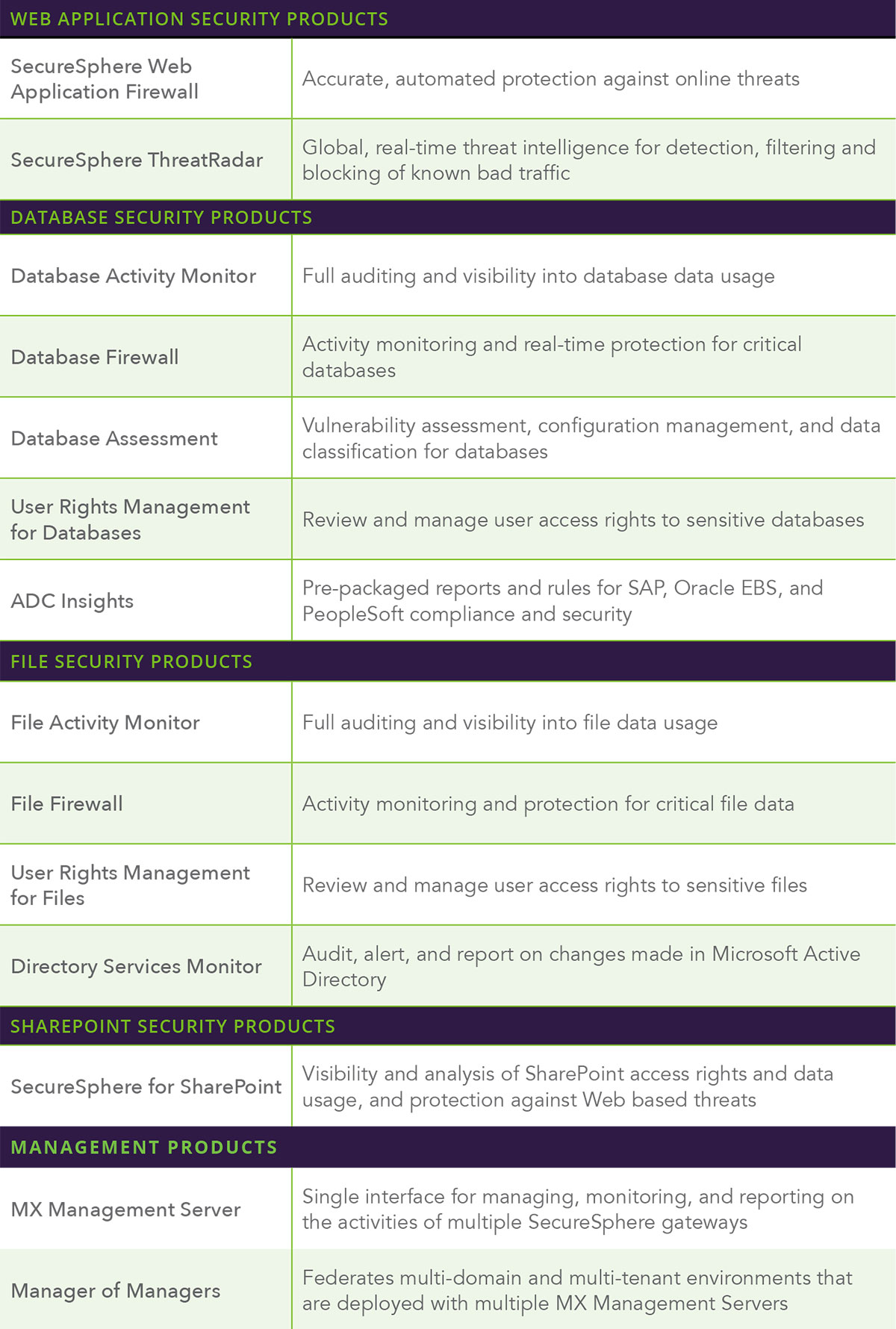Select File Activity Monitor entry
The height and width of the screenshot is (1329, 896).
[105, 723]
